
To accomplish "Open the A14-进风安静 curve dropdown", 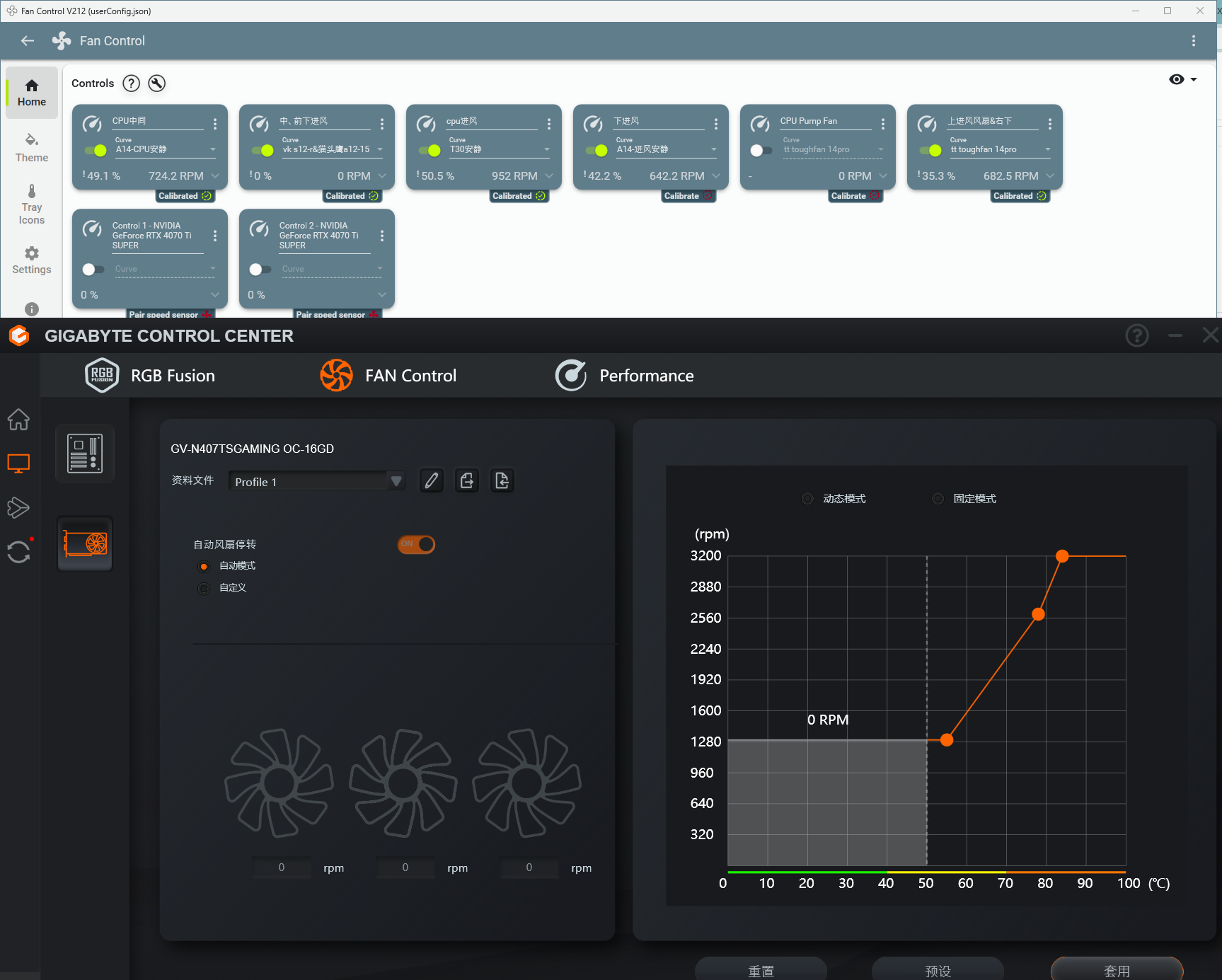I will [667, 149].
